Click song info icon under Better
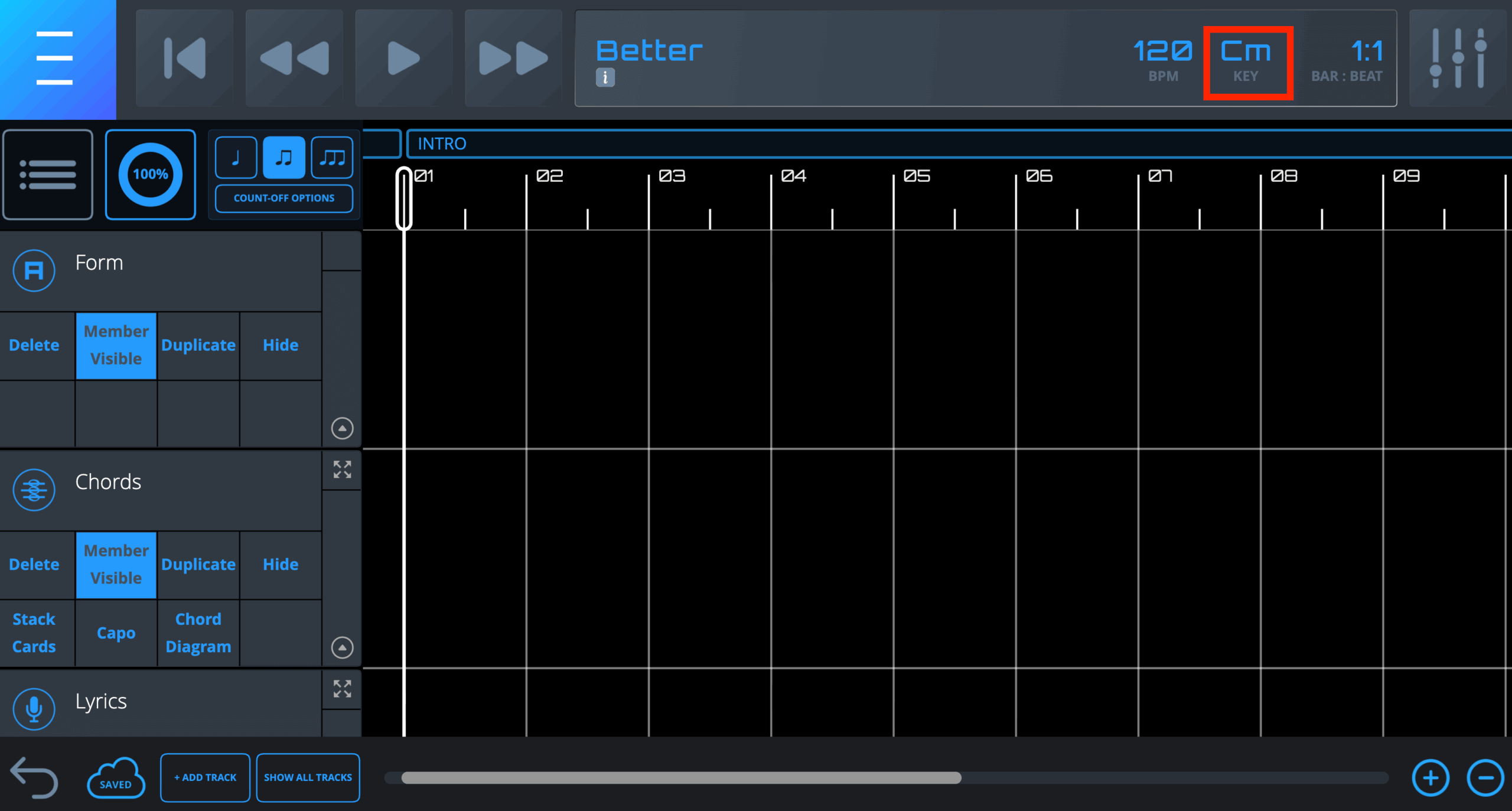1512x811 pixels. point(605,77)
